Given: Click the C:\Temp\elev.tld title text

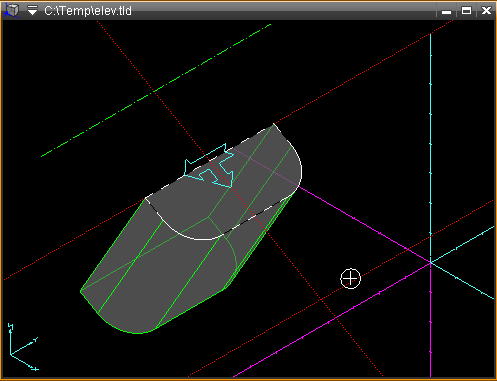Looking at the screenshot, I should point(88,11).
